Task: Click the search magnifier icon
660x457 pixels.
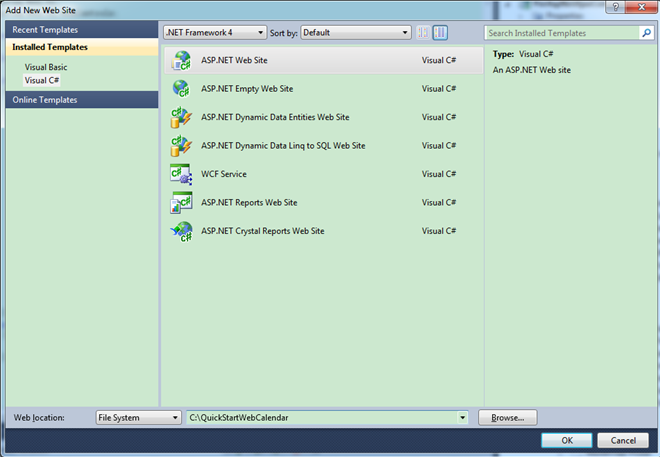Action: [x=646, y=33]
